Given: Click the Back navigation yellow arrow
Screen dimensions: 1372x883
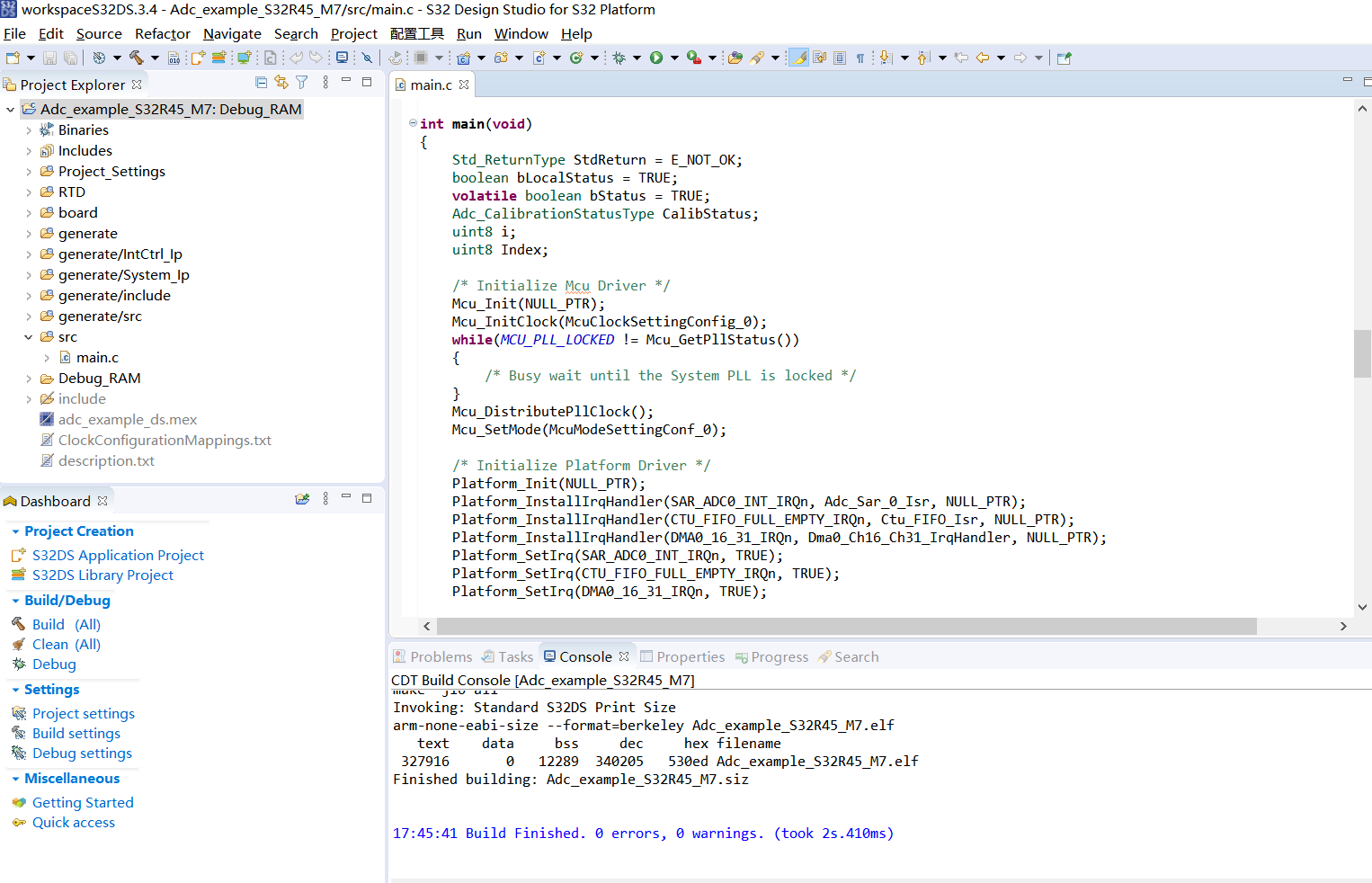Looking at the screenshot, I should [x=983, y=58].
